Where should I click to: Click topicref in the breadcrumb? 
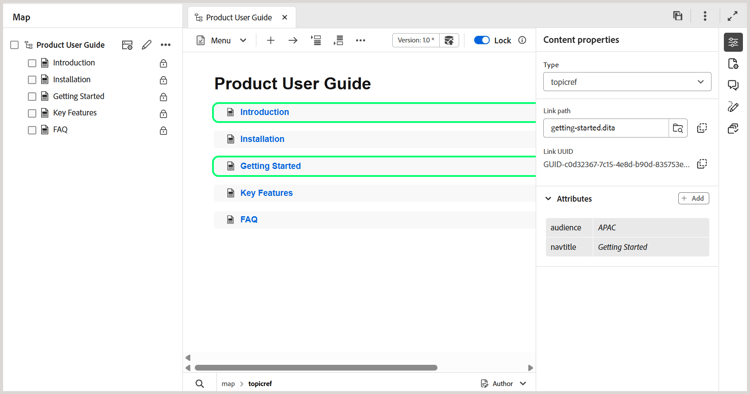(260, 383)
